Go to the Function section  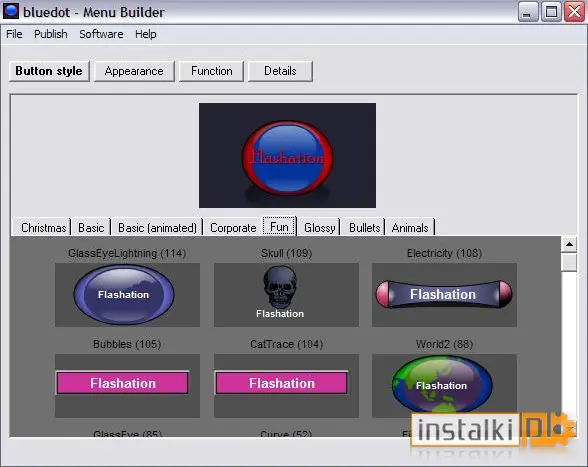coord(212,71)
